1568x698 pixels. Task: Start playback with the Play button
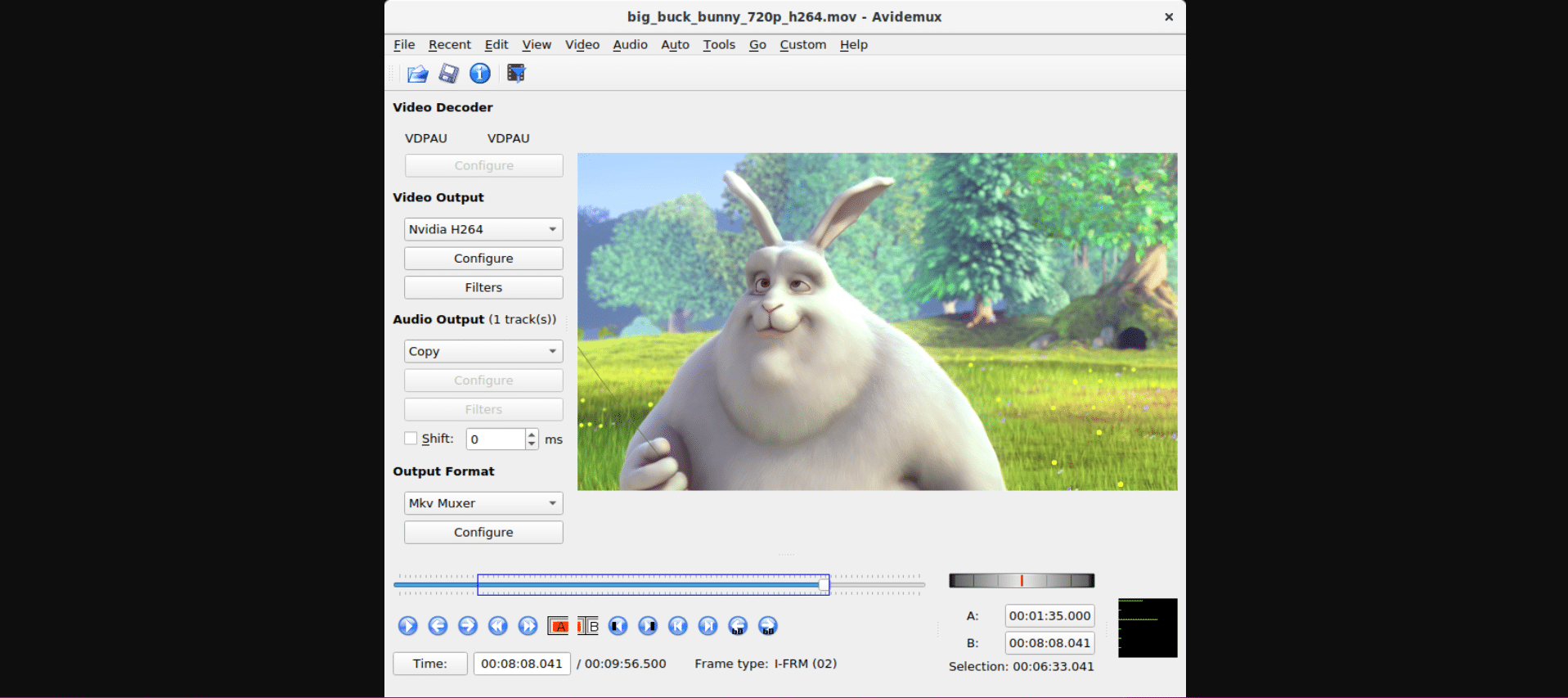tap(407, 626)
